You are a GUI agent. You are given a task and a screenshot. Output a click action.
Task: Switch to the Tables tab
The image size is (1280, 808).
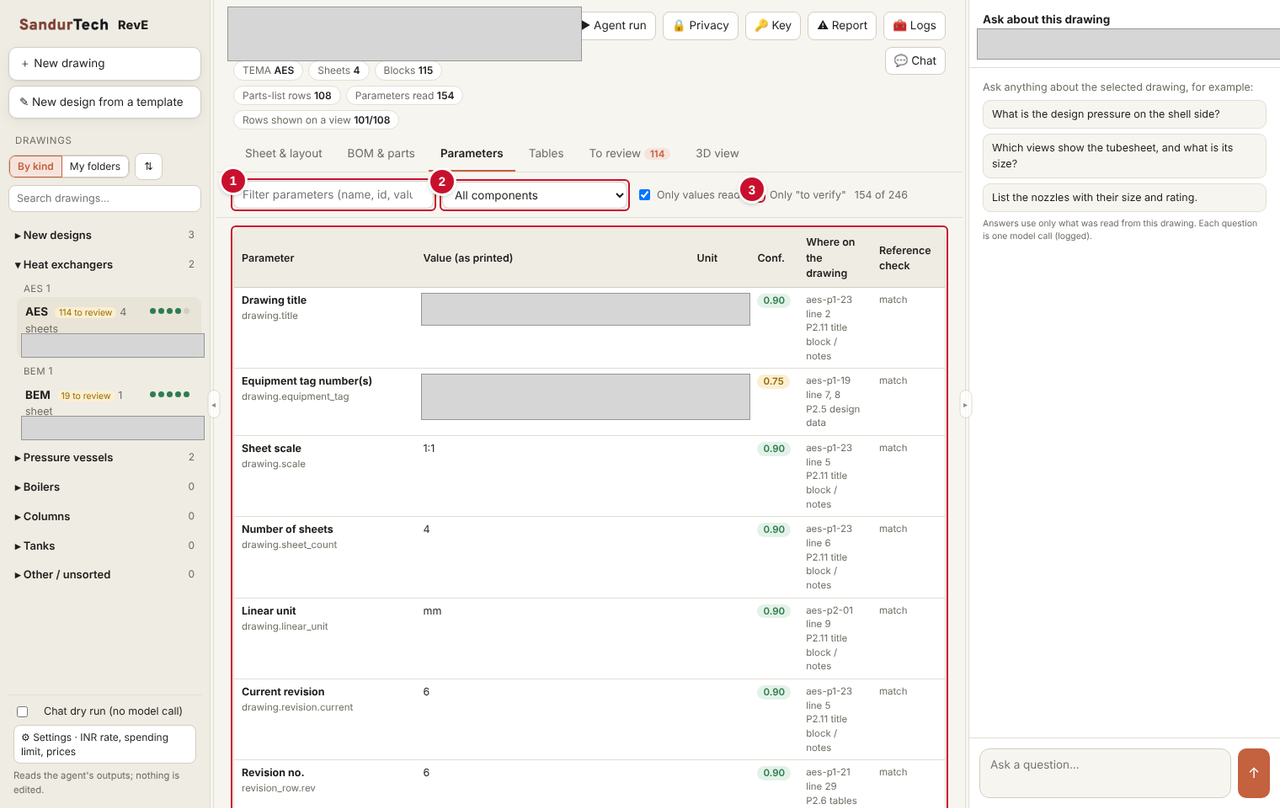tap(546, 154)
